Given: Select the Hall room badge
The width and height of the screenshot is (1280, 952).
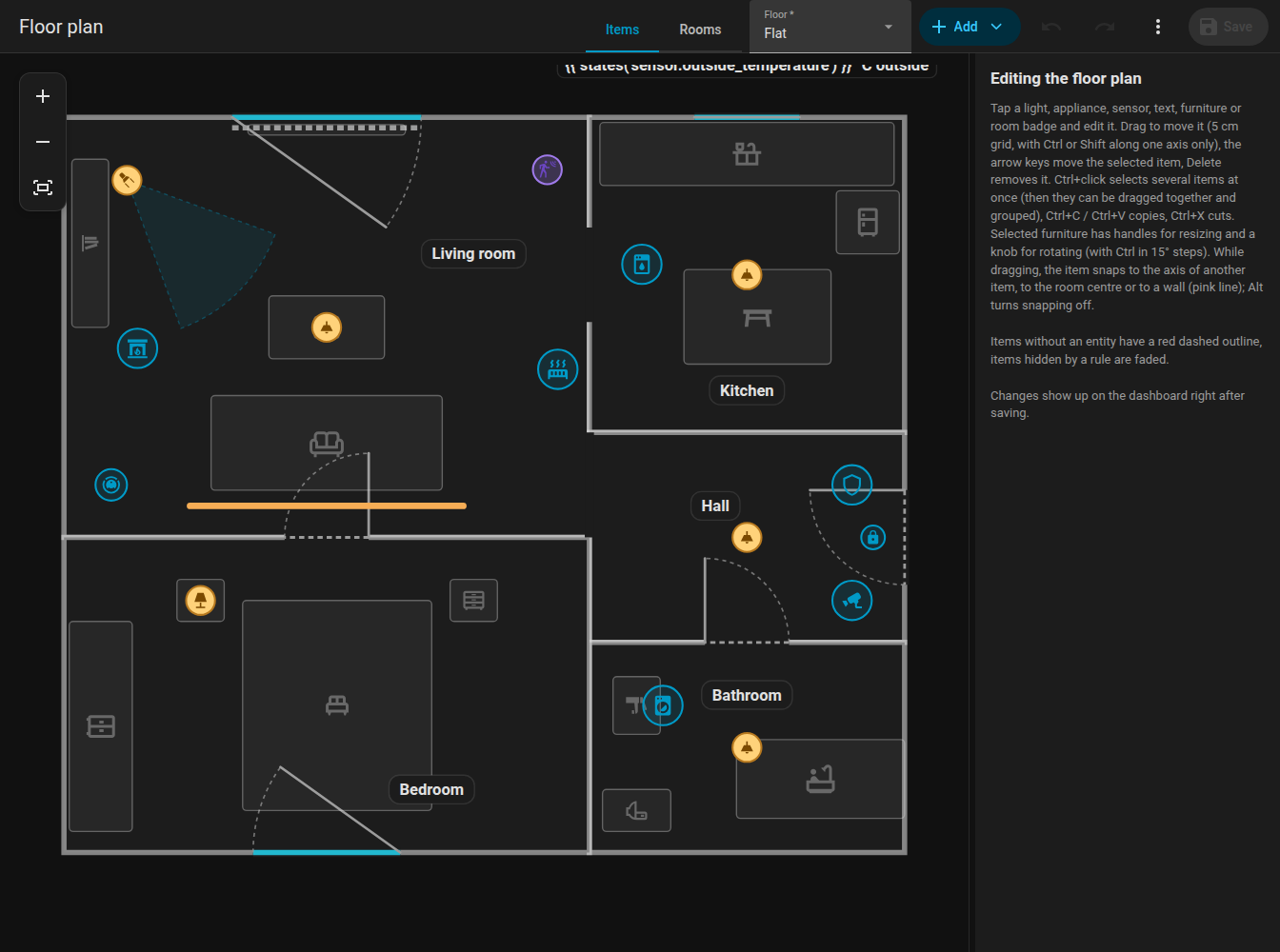Looking at the screenshot, I should click(715, 506).
